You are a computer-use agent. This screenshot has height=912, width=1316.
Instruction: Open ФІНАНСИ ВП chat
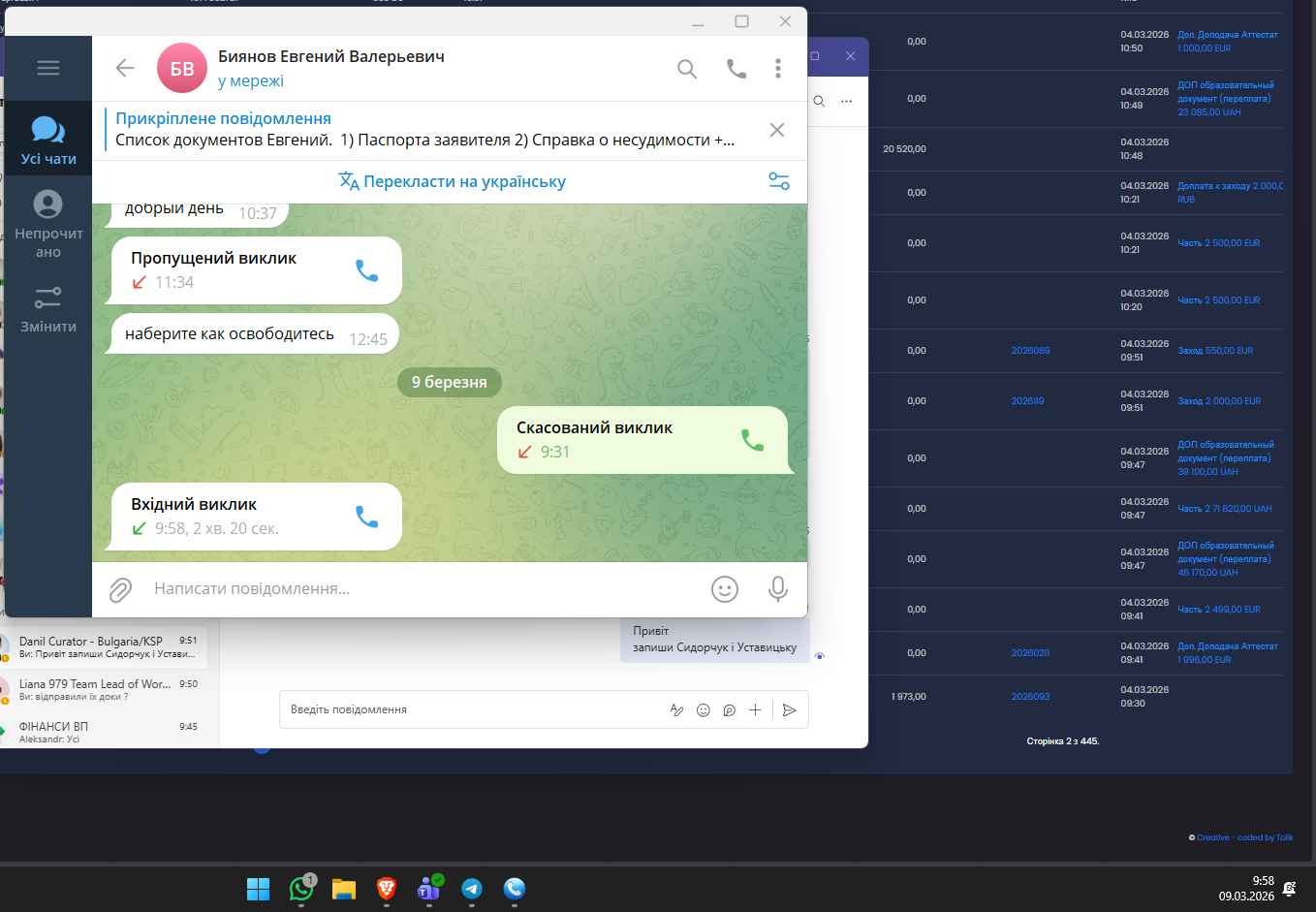point(105,732)
